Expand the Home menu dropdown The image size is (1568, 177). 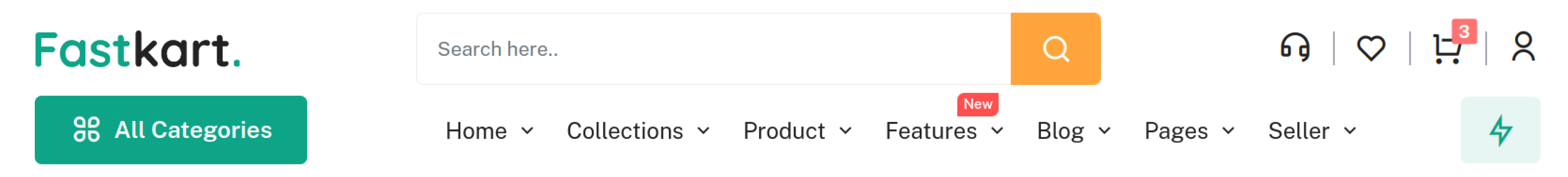(489, 131)
